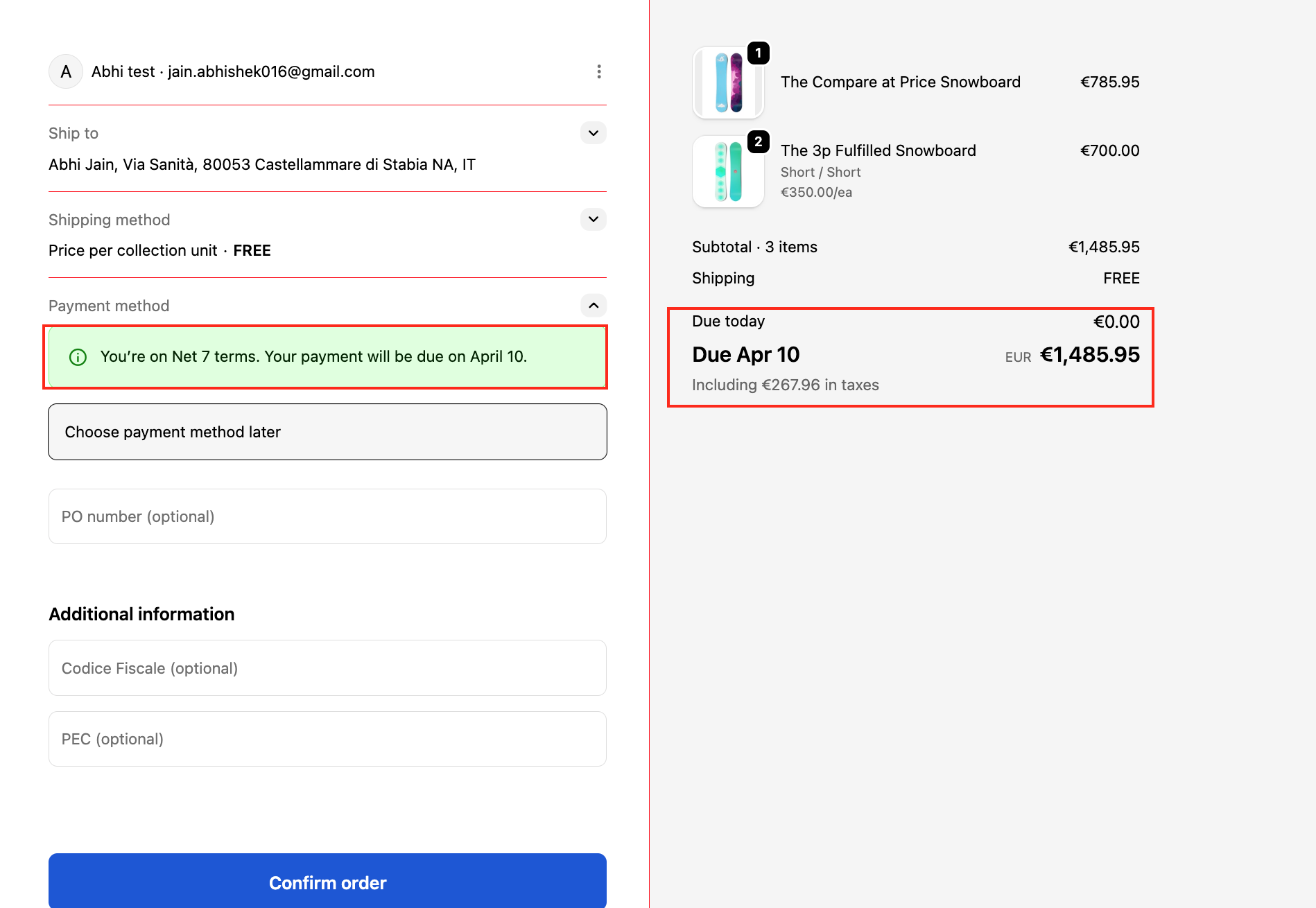Image resolution: width=1316 pixels, height=908 pixels.
Task: Open the 3p Fulfilled Snowboard thumbnail
Action: tap(727, 172)
